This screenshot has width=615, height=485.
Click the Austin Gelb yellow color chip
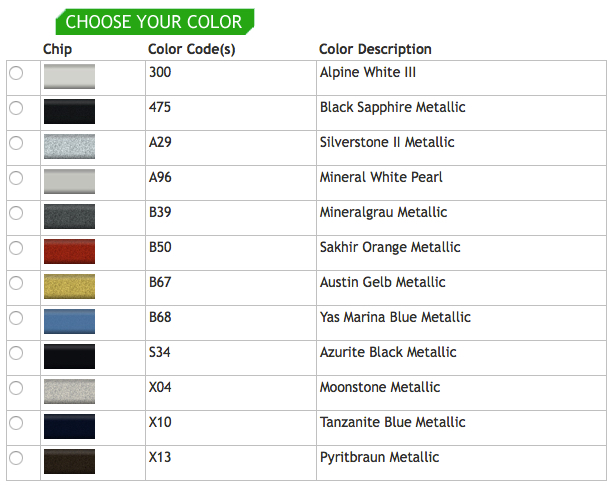(70, 286)
